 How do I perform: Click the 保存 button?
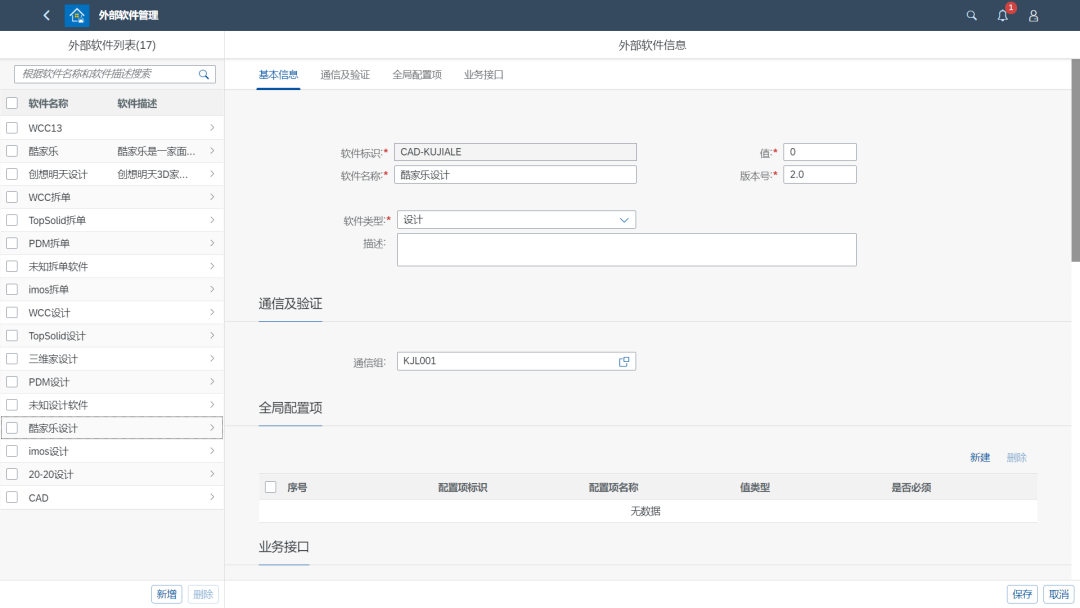tap(1022, 594)
